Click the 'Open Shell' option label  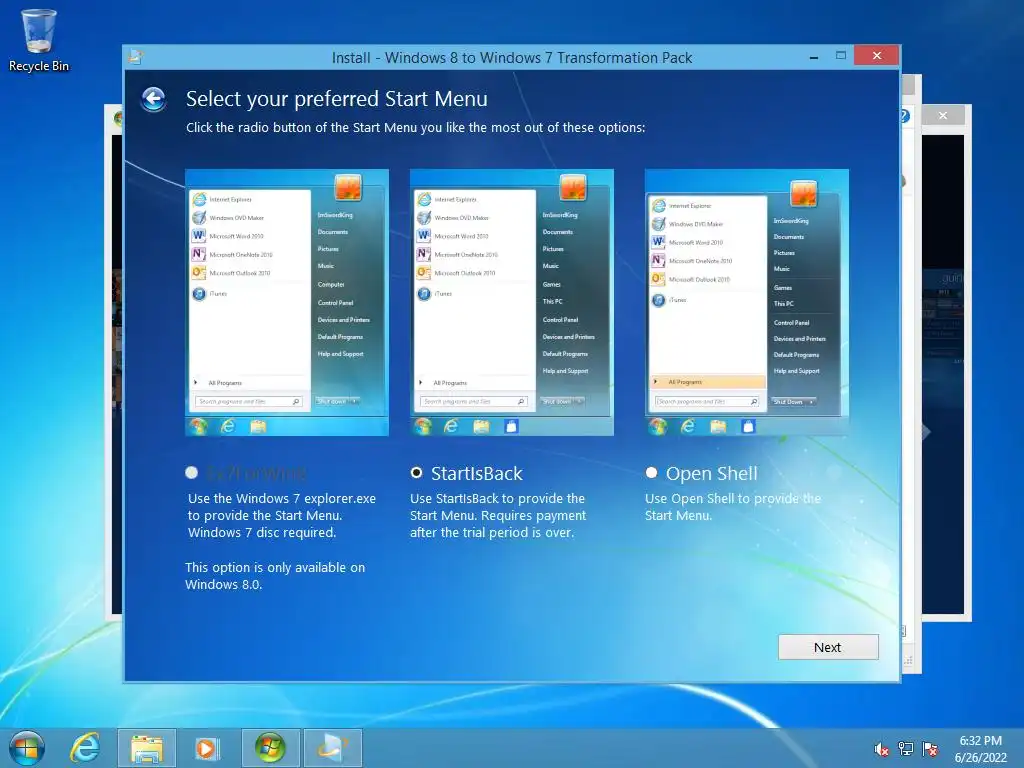coord(712,473)
